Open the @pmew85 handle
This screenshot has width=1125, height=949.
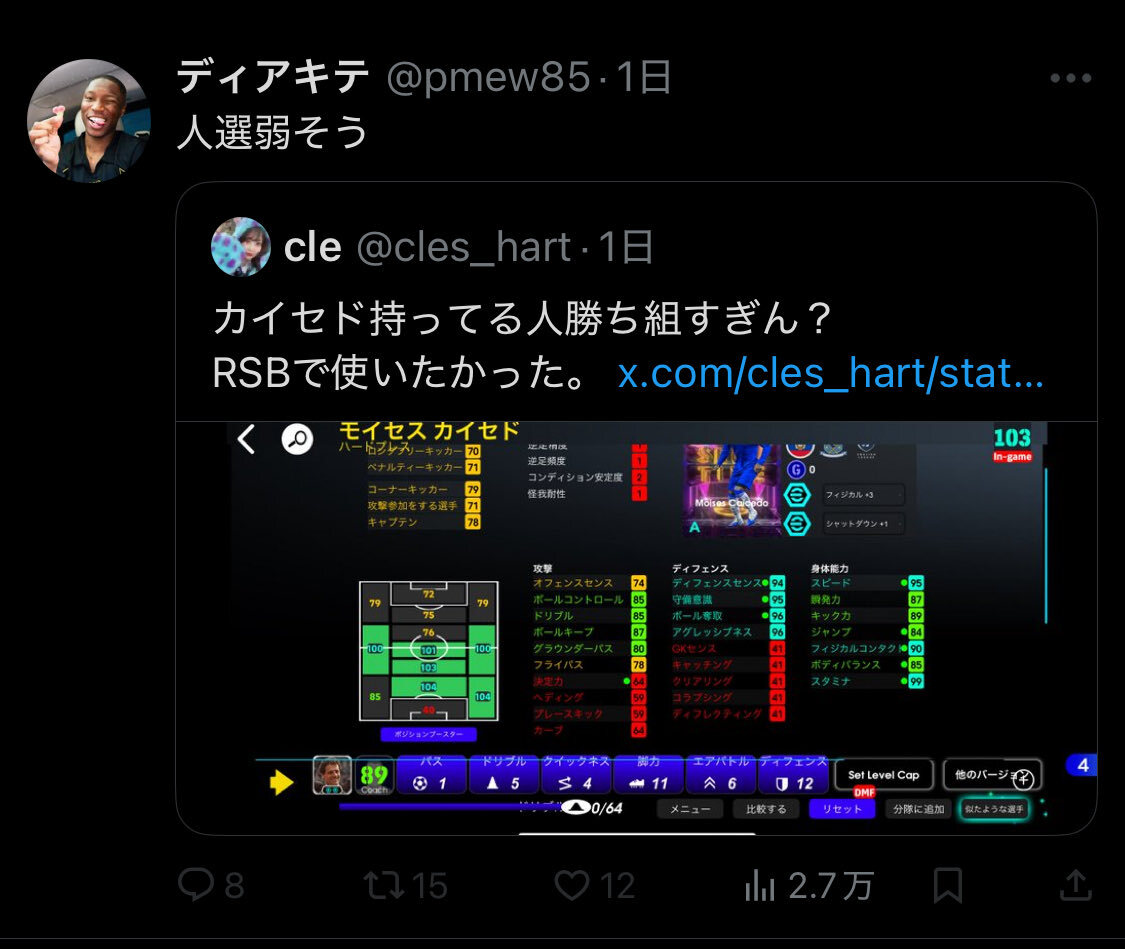pos(489,77)
